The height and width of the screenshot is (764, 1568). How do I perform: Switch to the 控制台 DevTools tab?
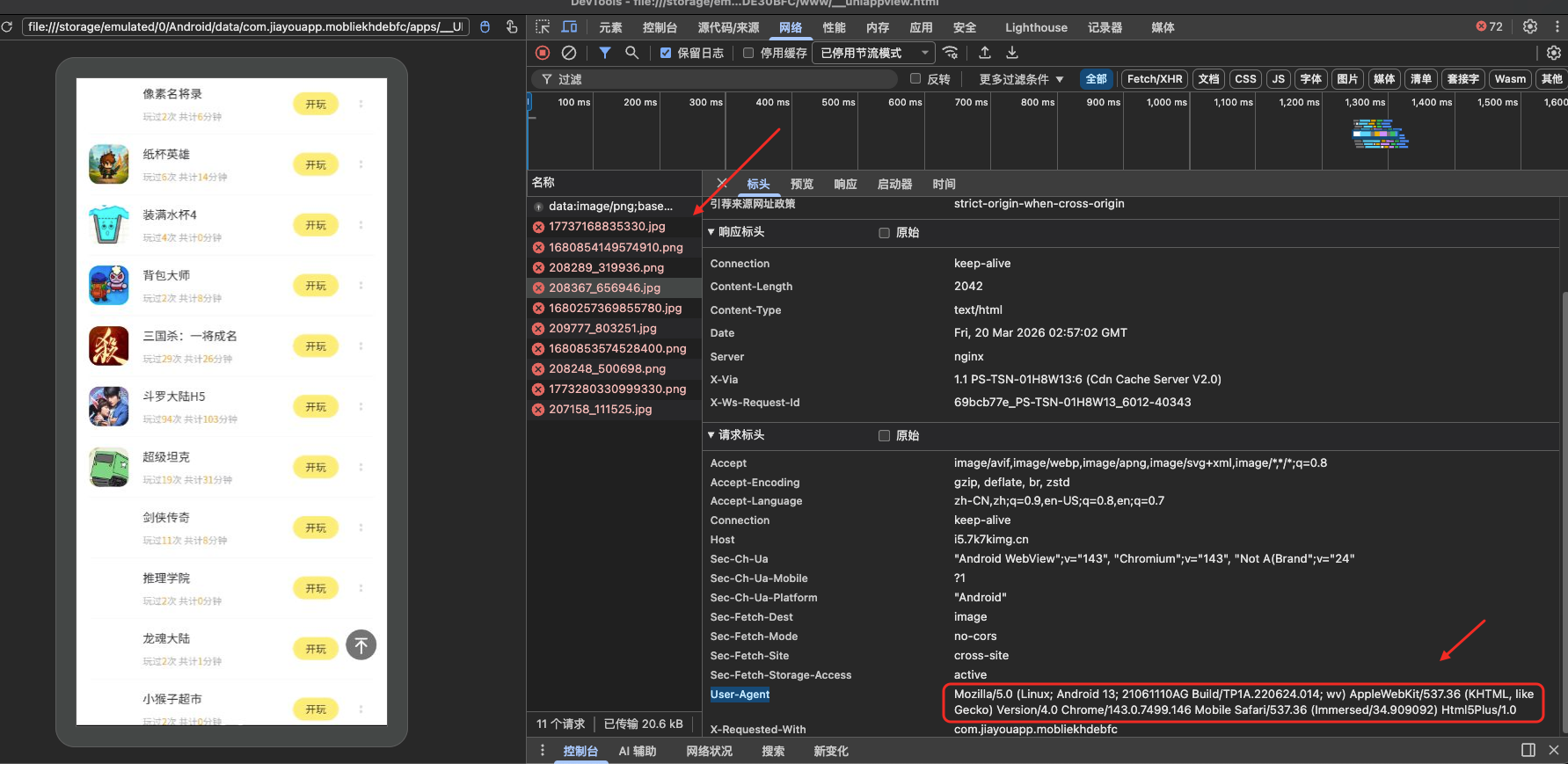660,27
